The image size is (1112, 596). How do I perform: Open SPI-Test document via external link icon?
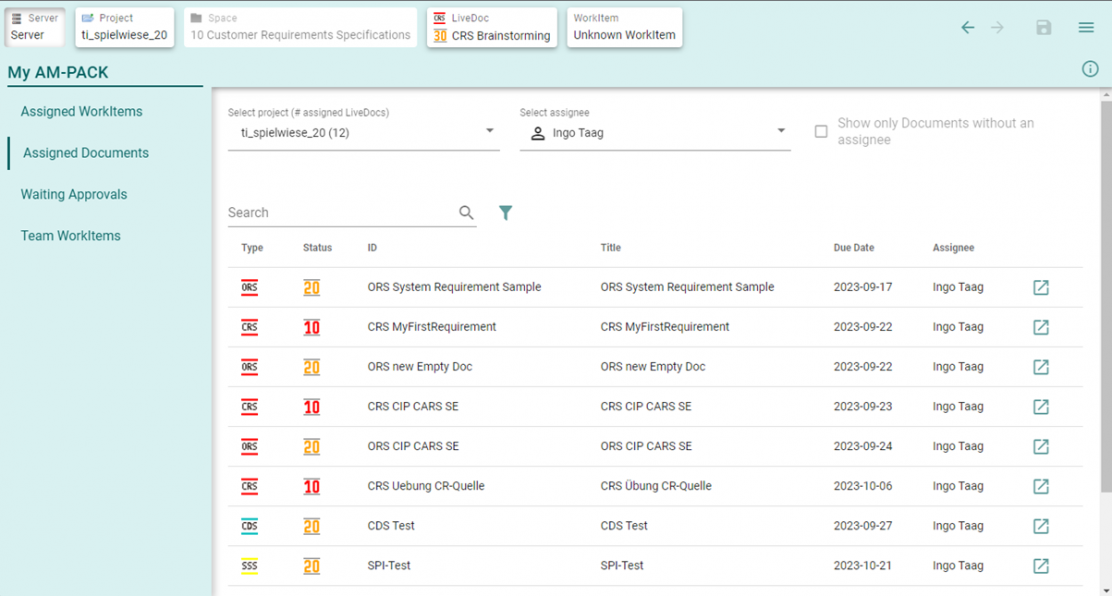(x=1041, y=566)
